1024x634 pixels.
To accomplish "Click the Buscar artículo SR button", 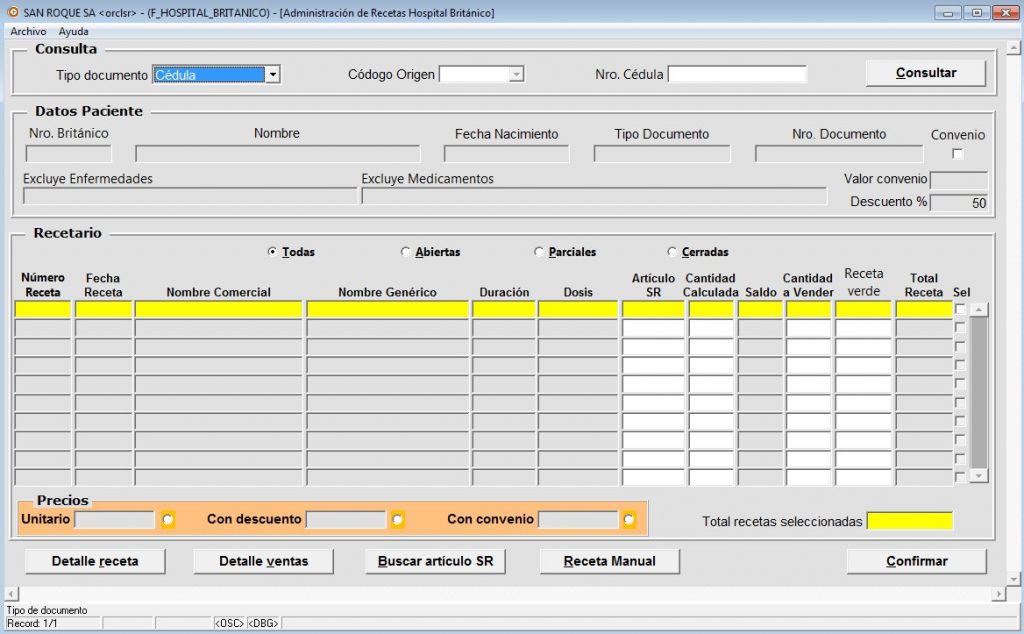I will coord(435,561).
